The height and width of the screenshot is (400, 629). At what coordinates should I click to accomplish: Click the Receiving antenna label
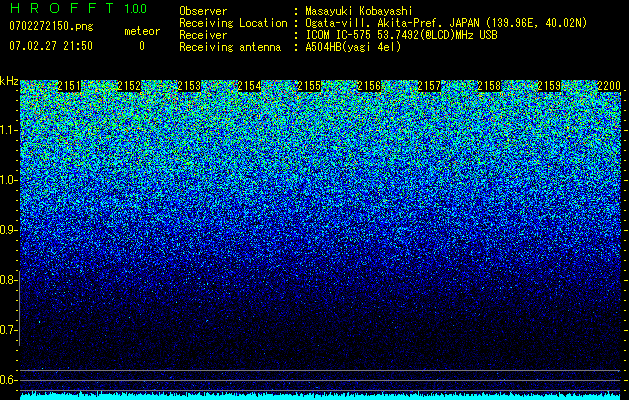[x=230, y=47]
